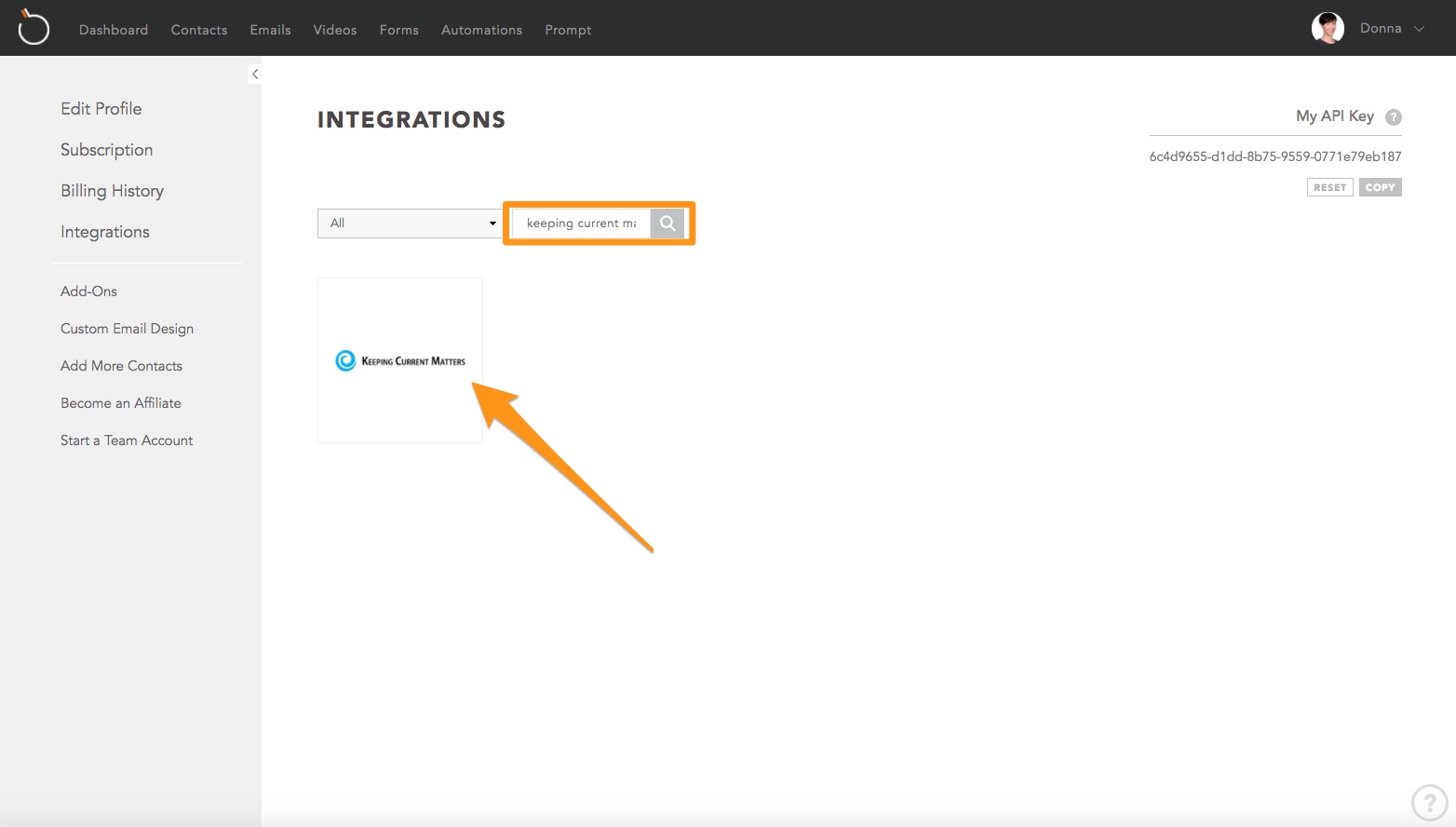The width and height of the screenshot is (1456, 827).
Task: Click the API Key help question mark
Action: [x=1394, y=117]
